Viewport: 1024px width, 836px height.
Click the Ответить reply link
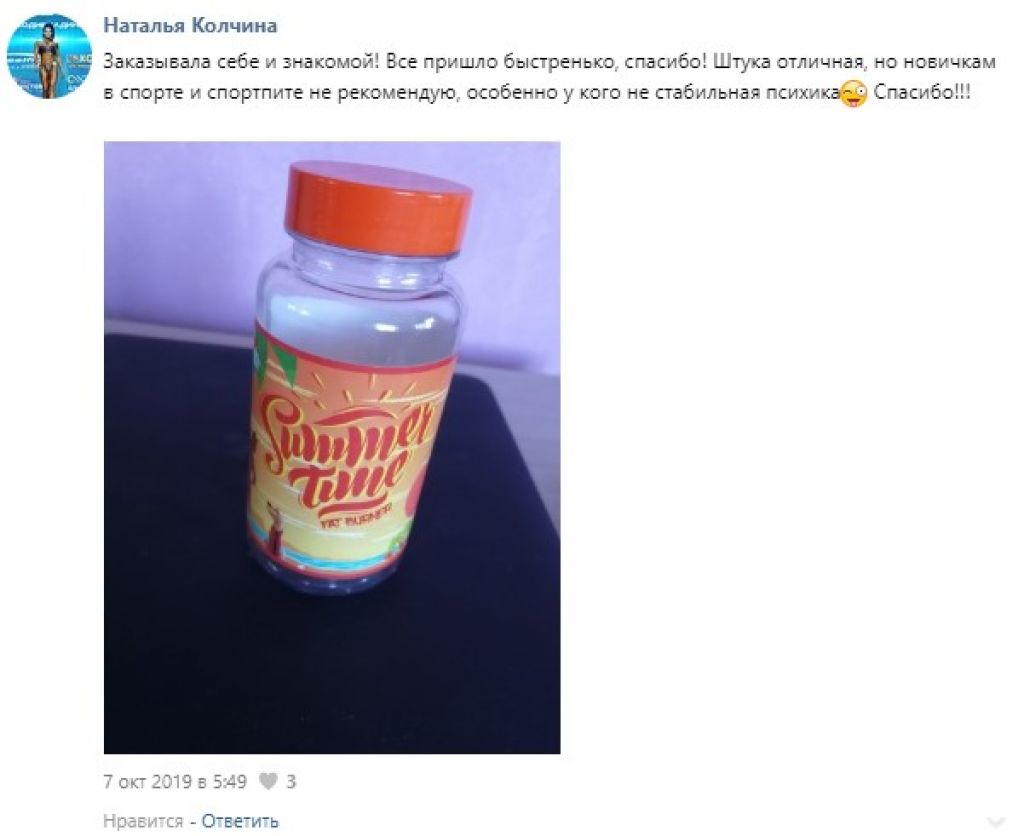tap(240, 821)
